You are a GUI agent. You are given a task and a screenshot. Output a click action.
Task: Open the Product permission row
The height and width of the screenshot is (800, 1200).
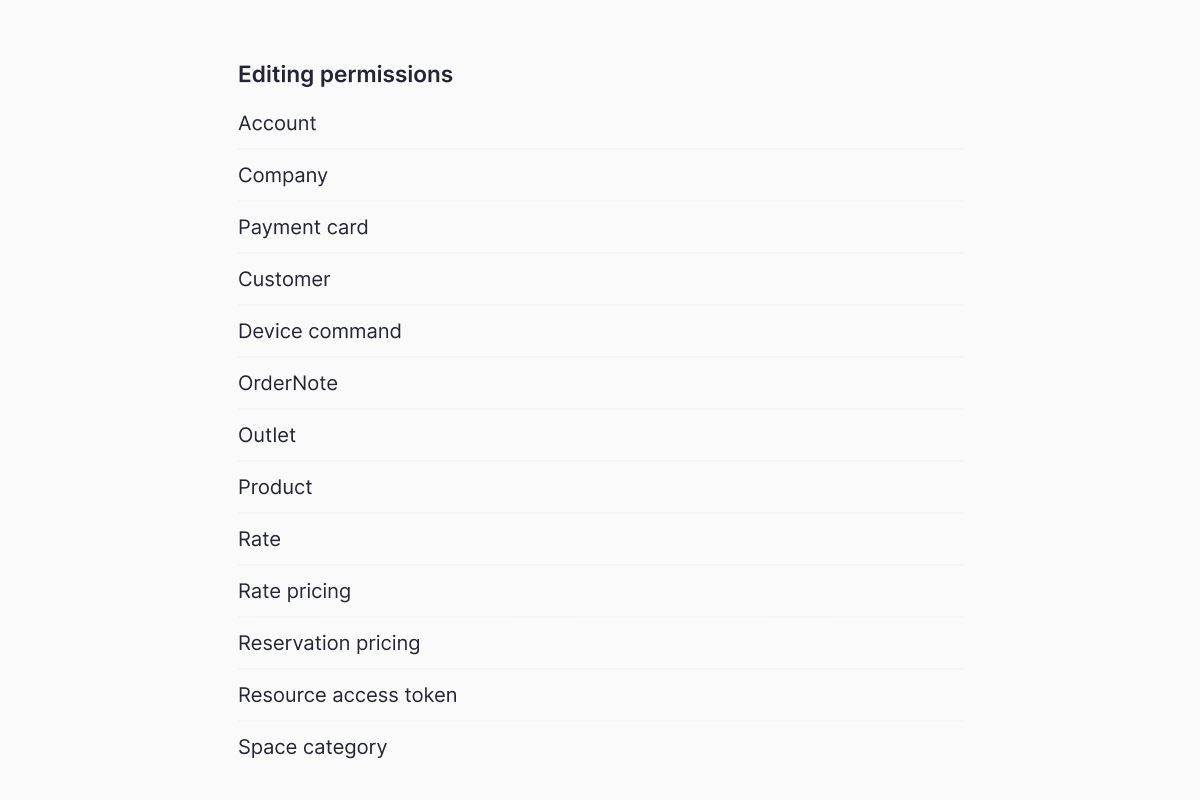[600, 488]
